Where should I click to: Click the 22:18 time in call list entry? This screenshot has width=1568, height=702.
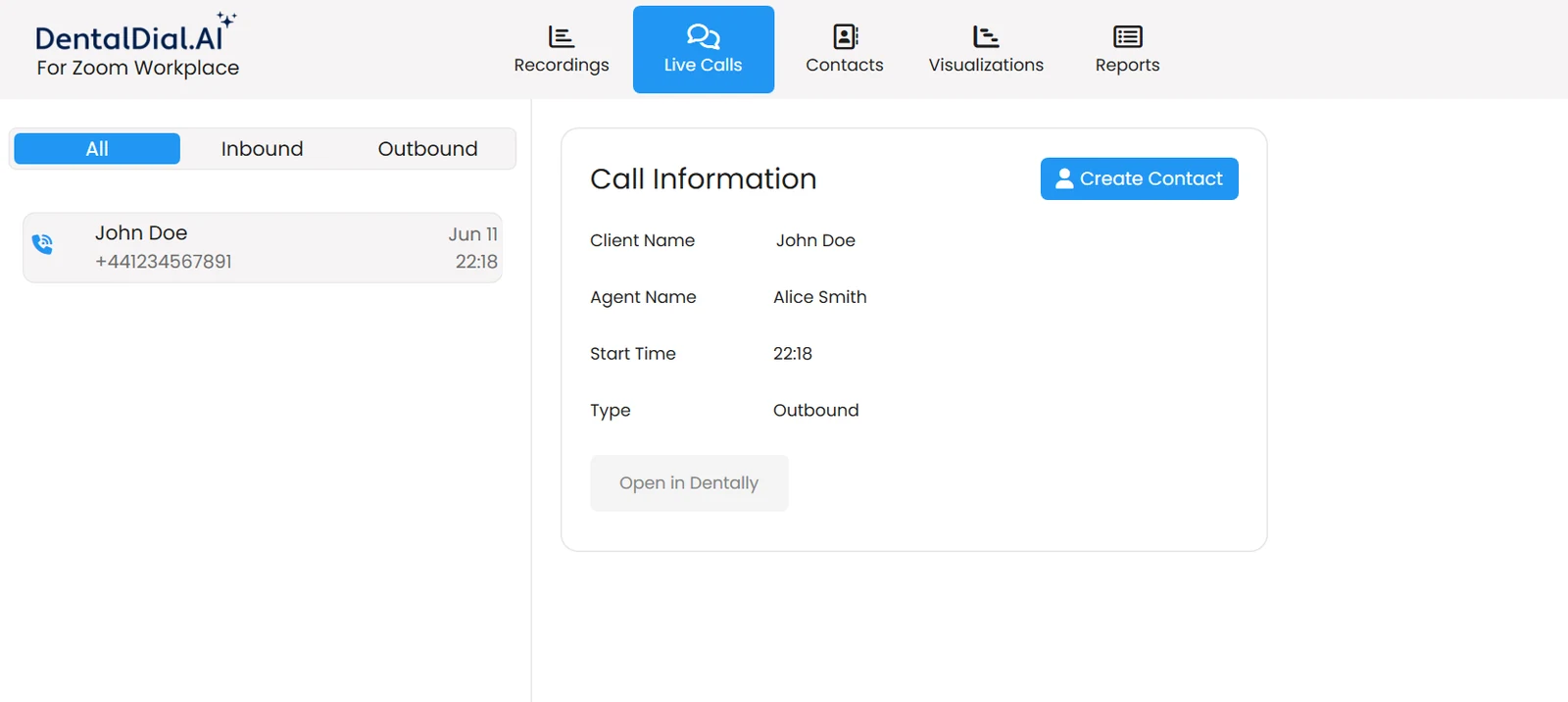(x=476, y=262)
